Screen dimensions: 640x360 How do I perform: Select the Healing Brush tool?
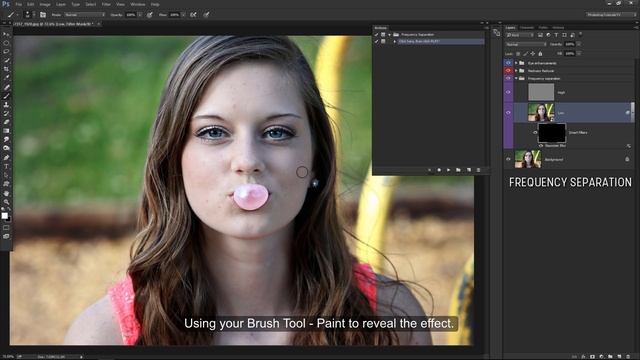coord(6,87)
